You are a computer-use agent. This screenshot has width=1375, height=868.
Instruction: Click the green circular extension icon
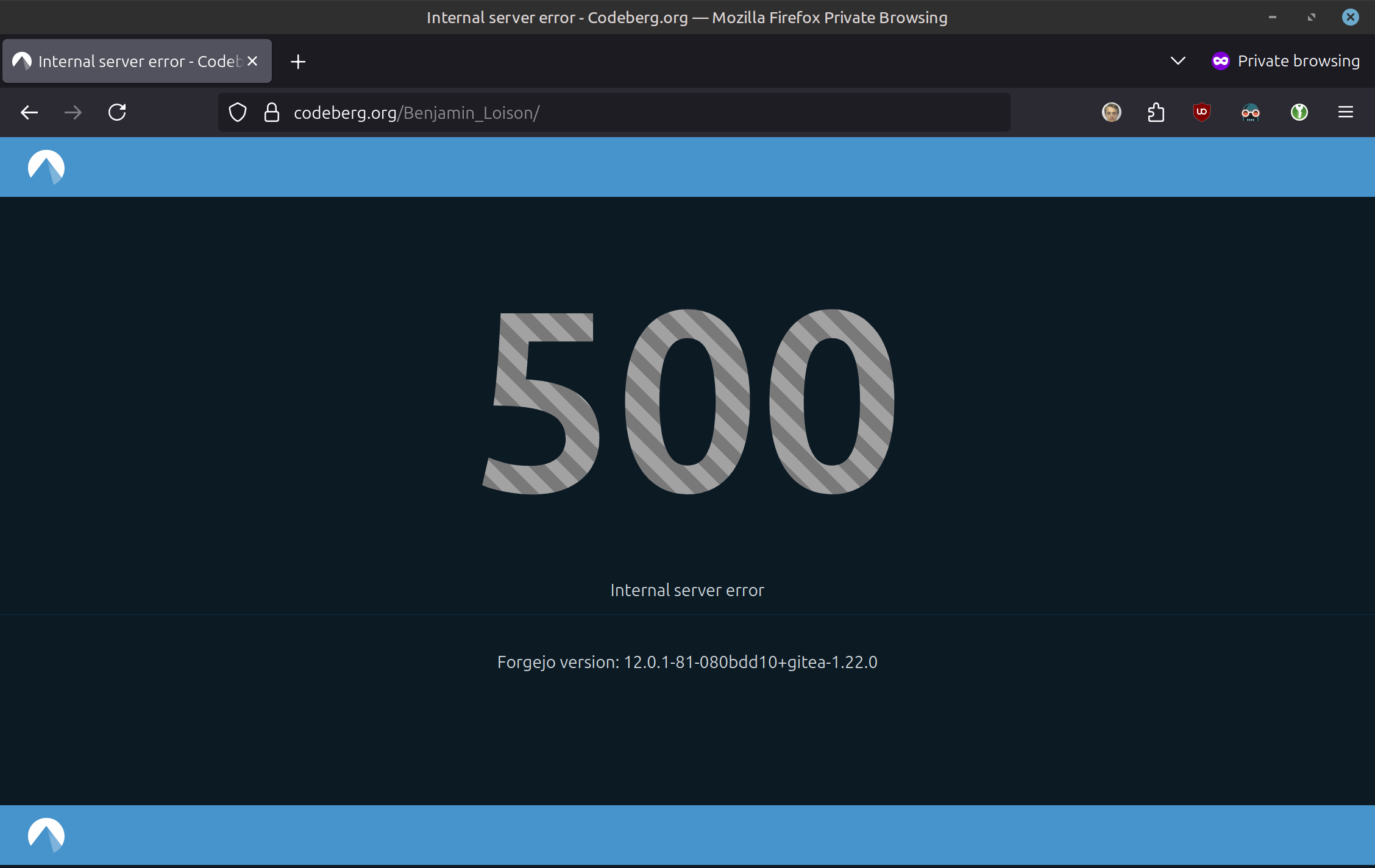1299,112
